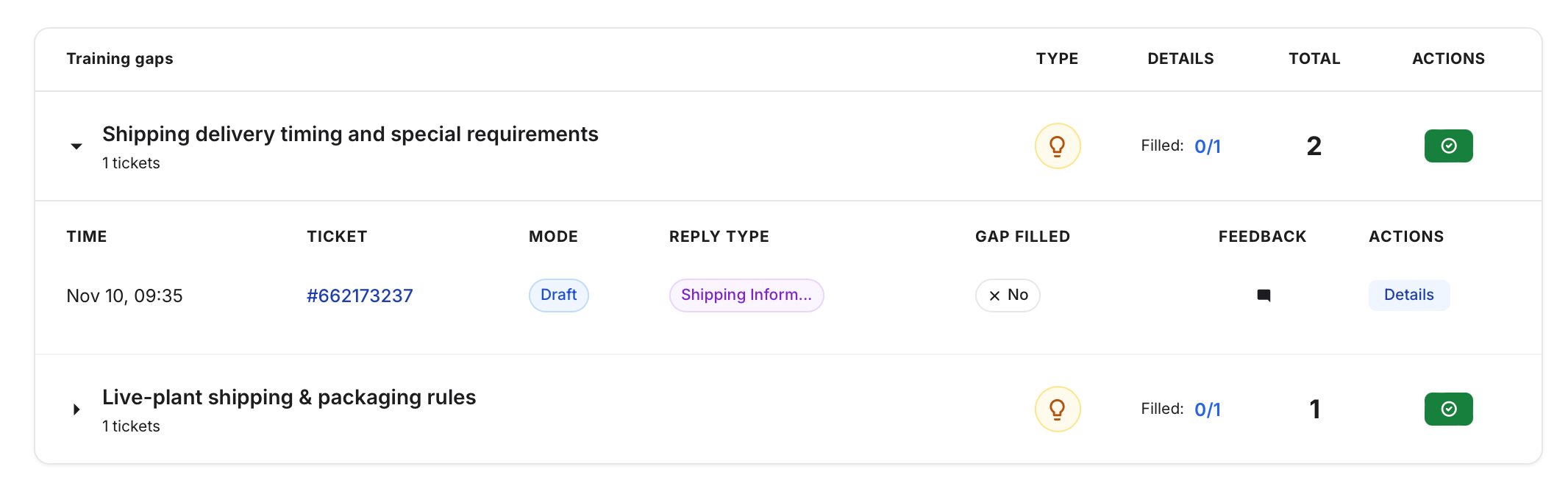Select the Draft mode badge
The width and height of the screenshot is (1568, 494).
click(558, 295)
